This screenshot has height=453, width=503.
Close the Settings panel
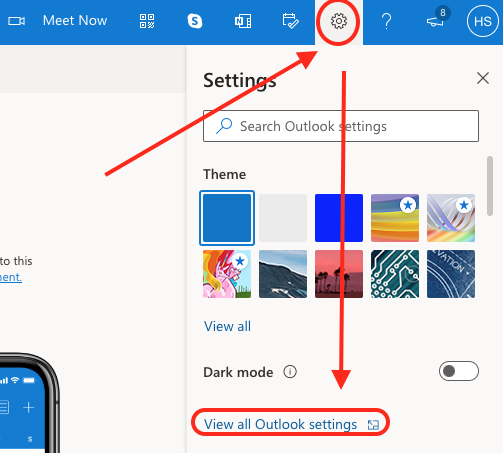coord(483,78)
